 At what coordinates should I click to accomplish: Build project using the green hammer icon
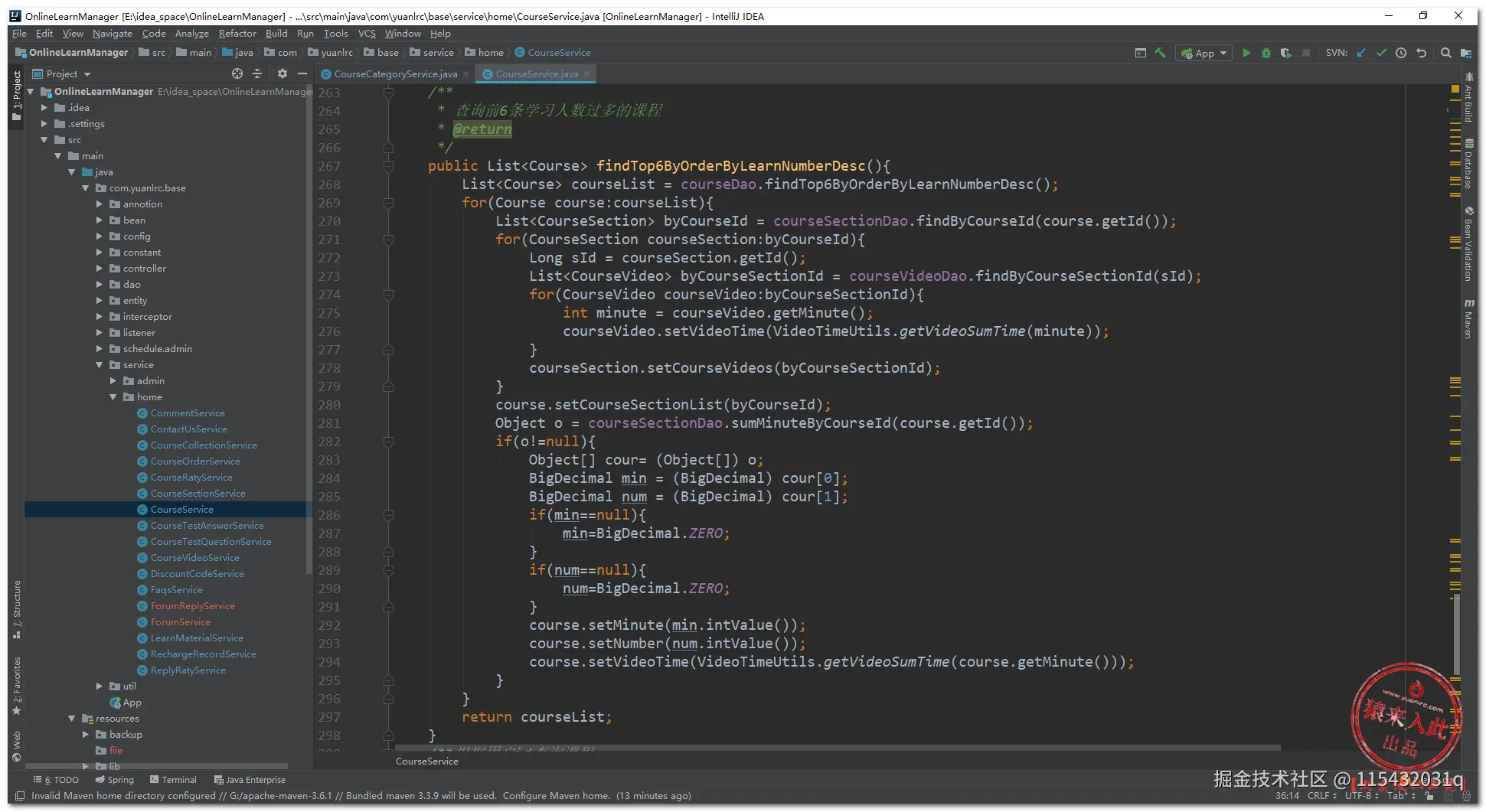tap(1161, 53)
